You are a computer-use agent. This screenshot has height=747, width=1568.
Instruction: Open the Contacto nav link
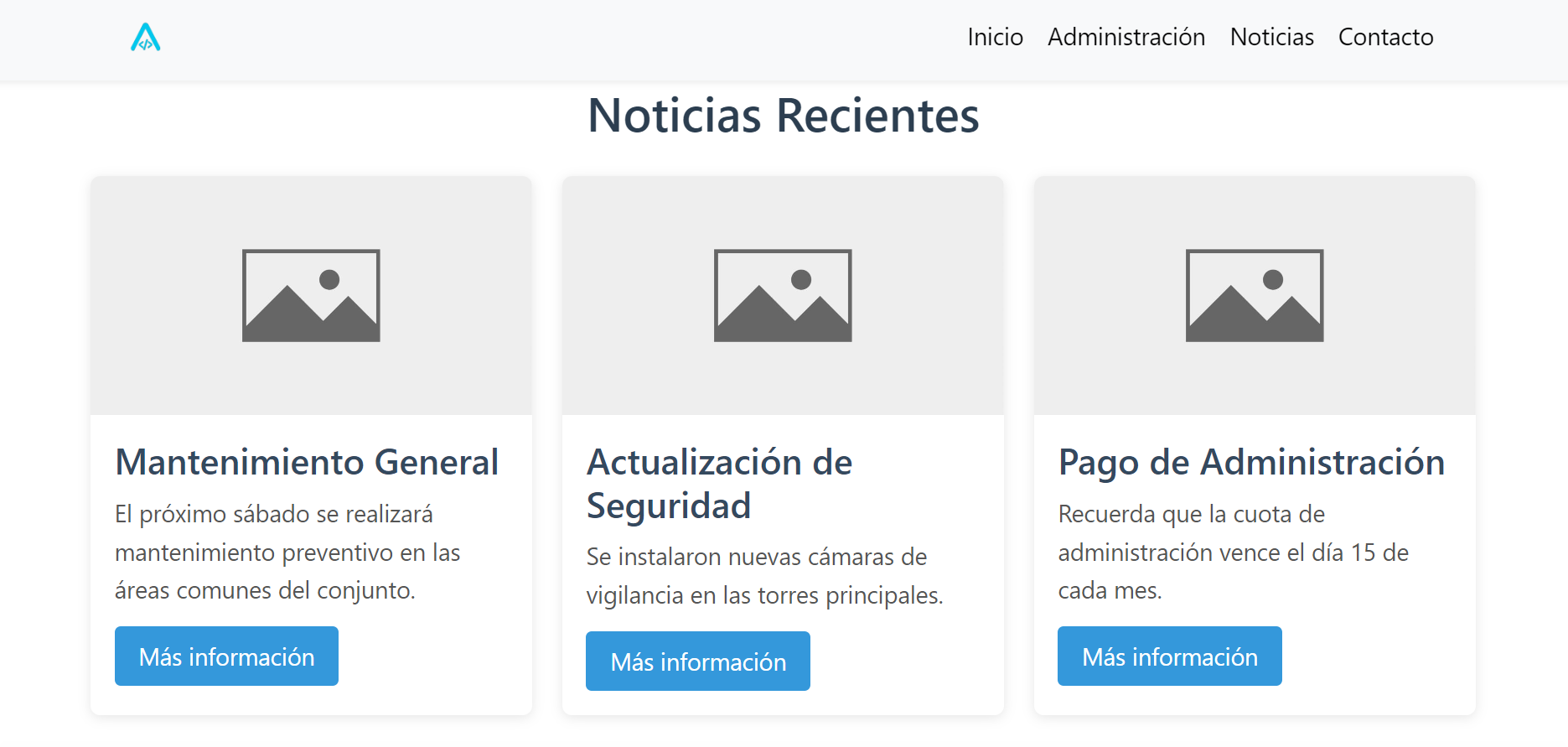[x=1385, y=38]
